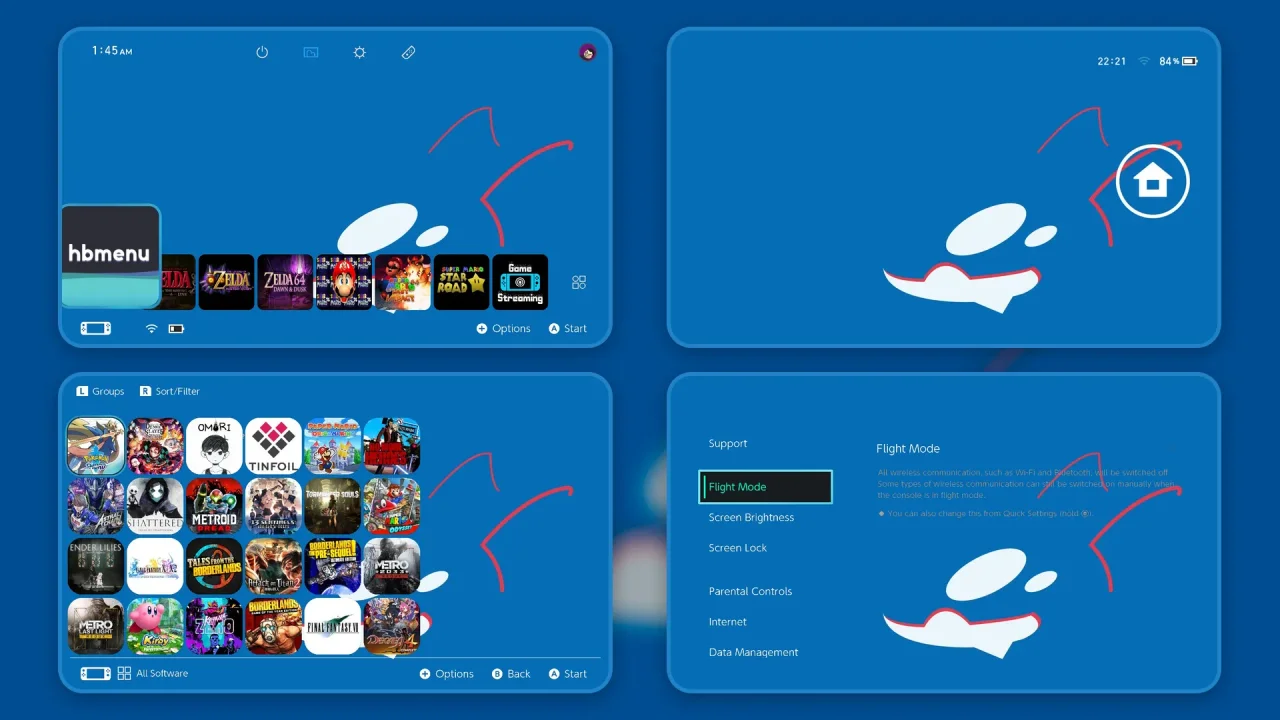This screenshot has height=720, width=1280.
Task: Select Tales from the Borderlands icon
Action: tap(214, 566)
